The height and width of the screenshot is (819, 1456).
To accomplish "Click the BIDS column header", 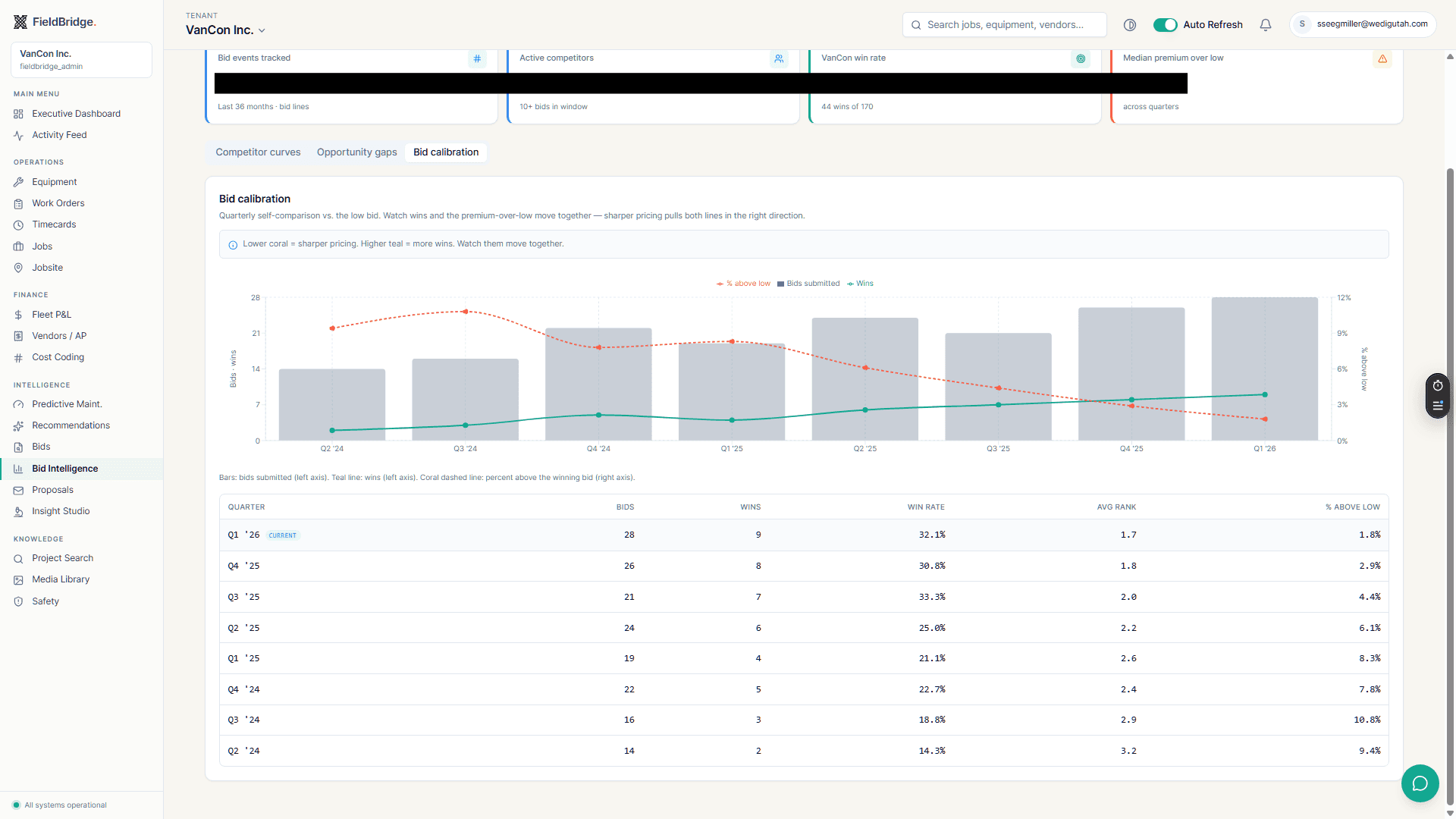I will (x=625, y=507).
